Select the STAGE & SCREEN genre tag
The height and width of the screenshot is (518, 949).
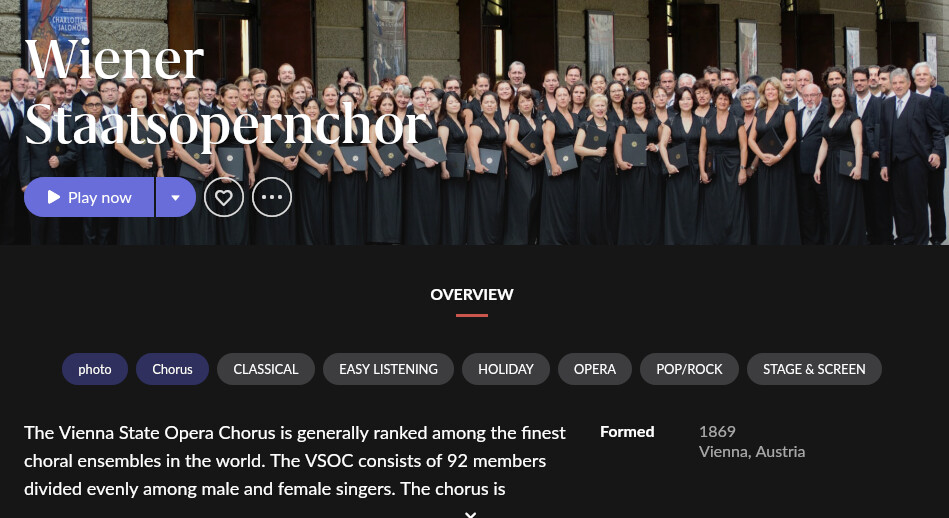point(814,369)
